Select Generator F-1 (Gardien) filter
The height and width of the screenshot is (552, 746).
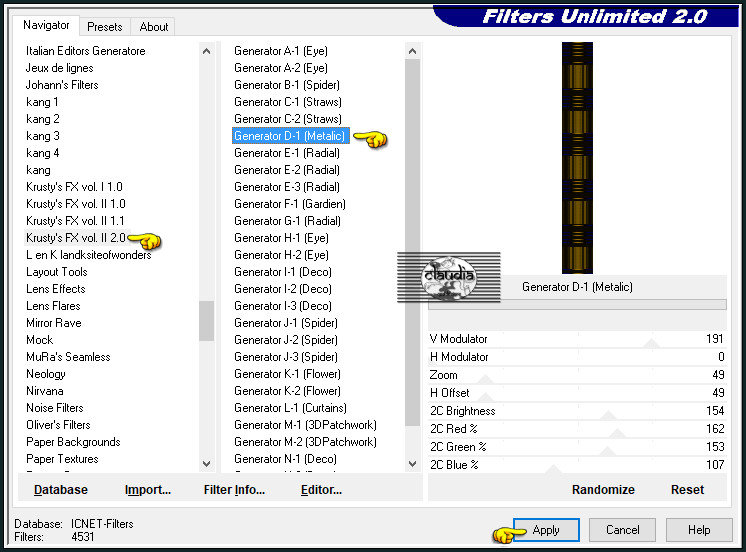click(x=290, y=204)
